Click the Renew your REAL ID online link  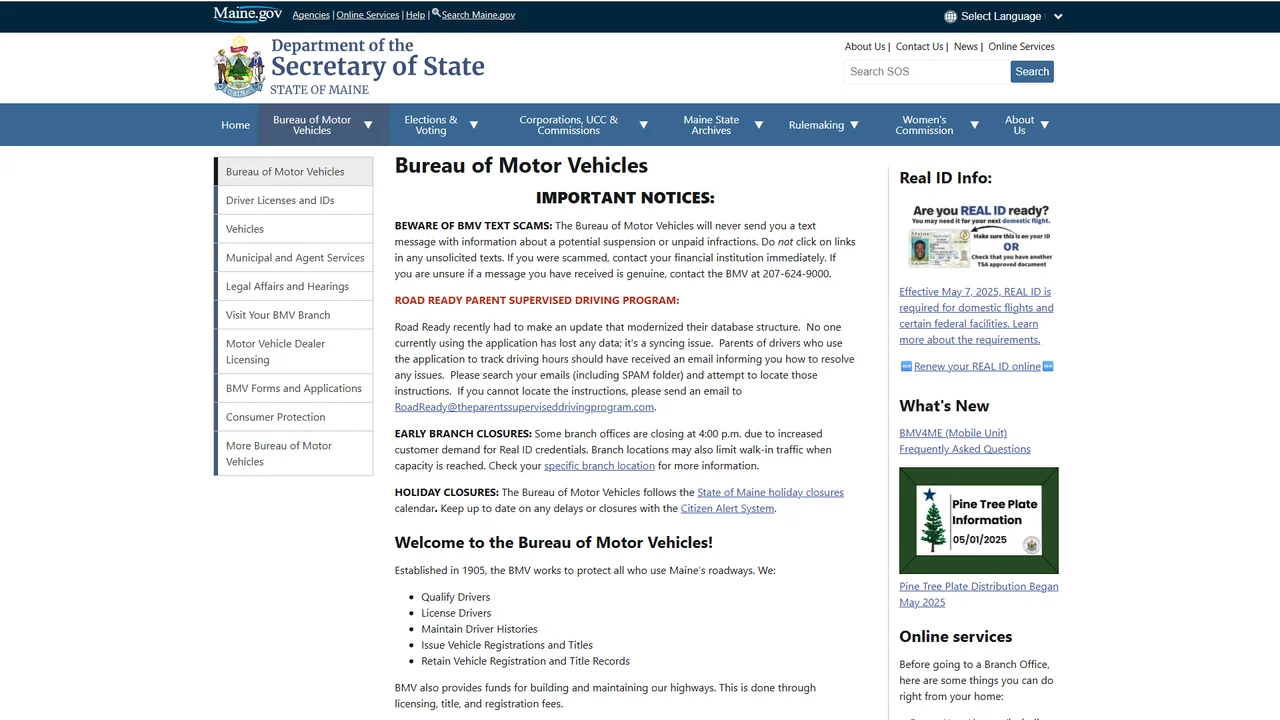click(977, 366)
